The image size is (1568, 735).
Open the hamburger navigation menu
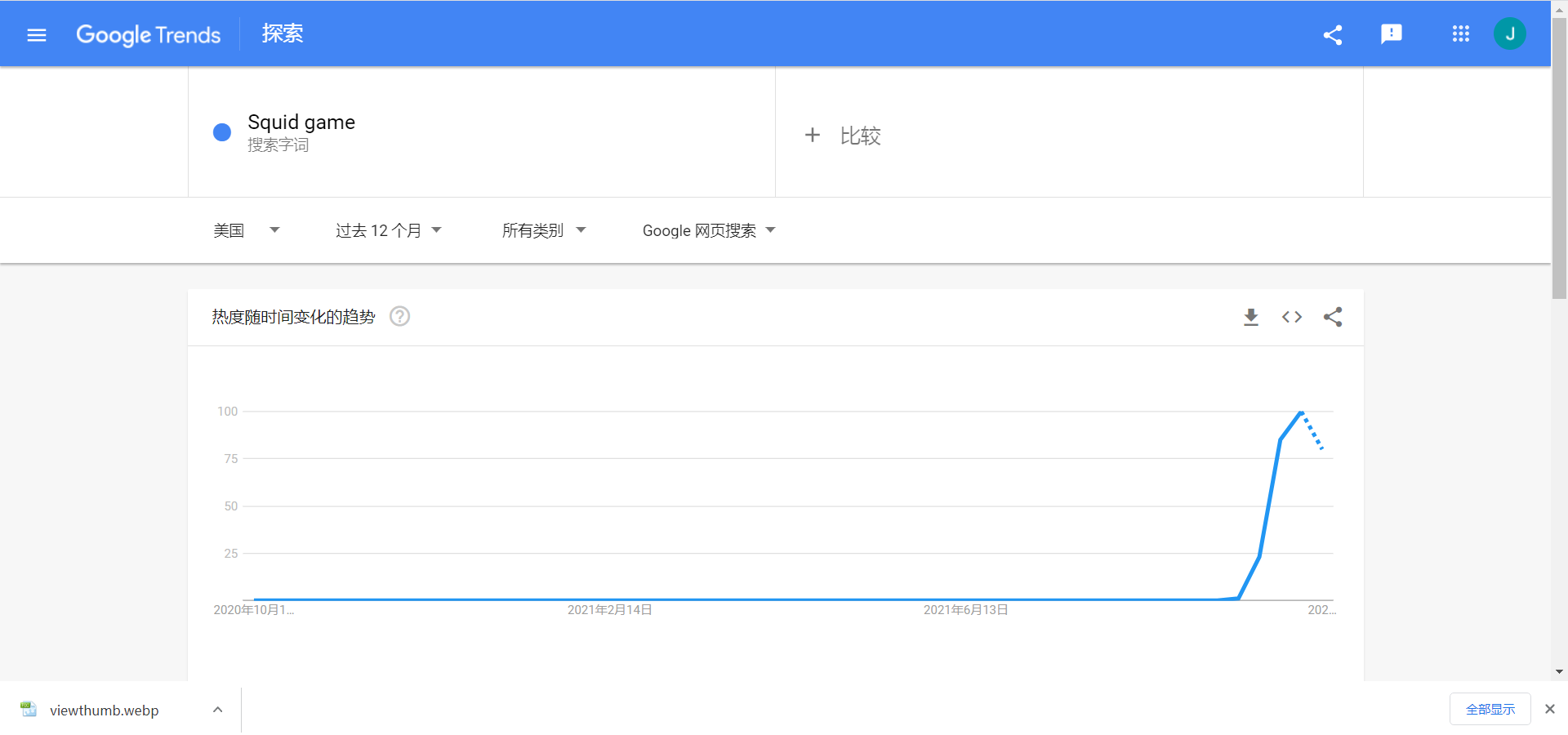tap(37, 34)
